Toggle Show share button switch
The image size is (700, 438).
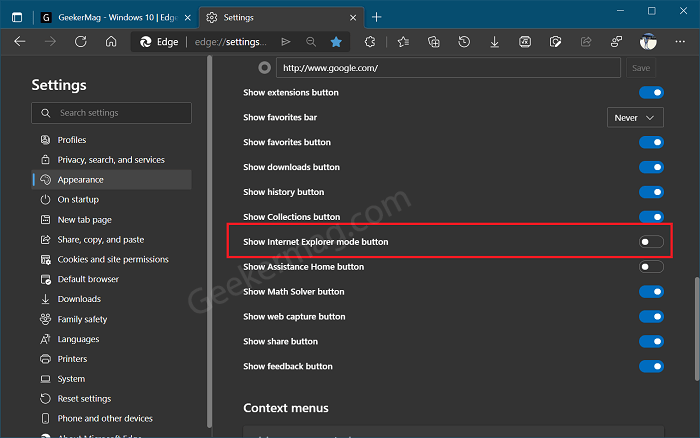[651, 342]
